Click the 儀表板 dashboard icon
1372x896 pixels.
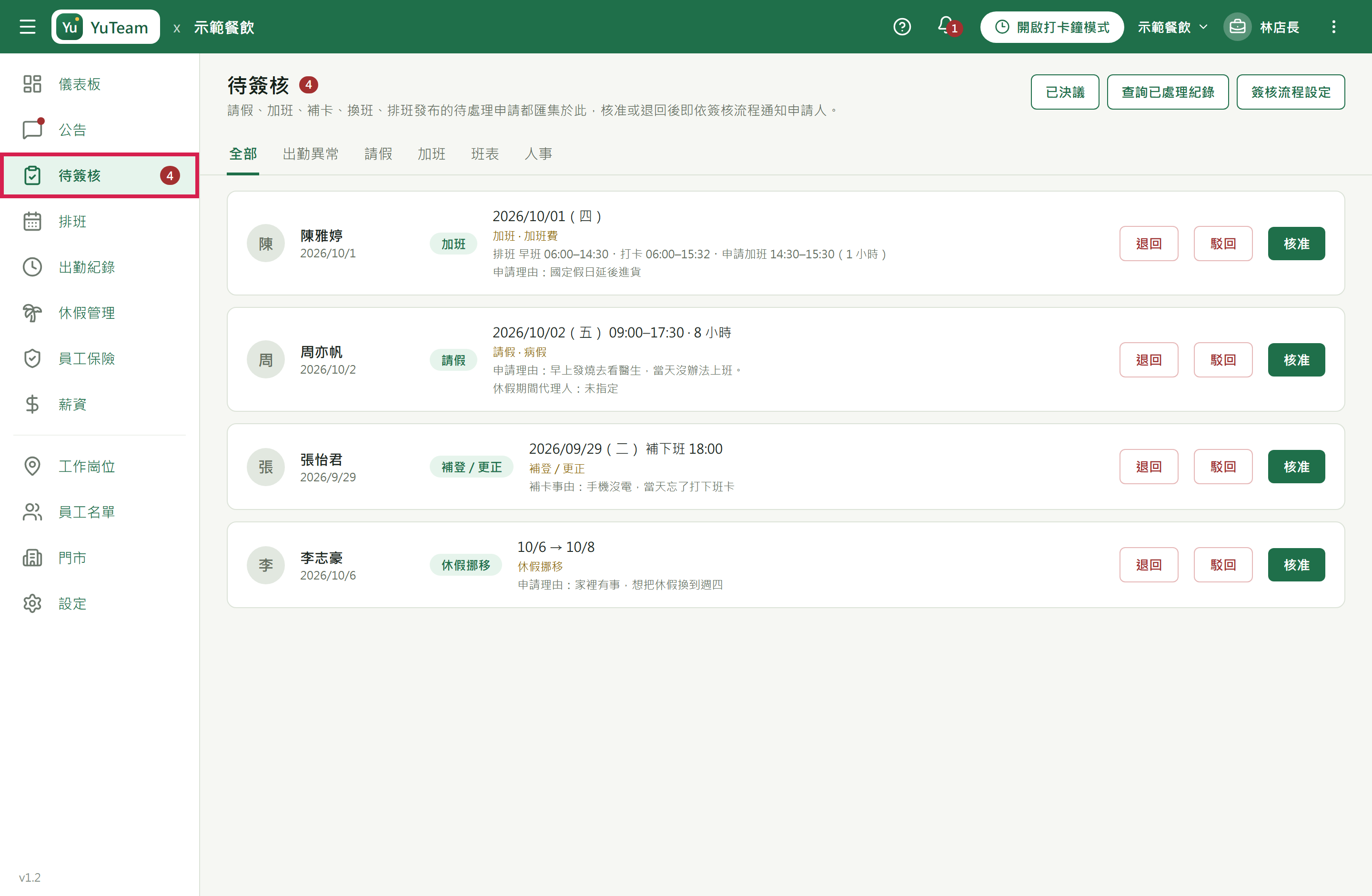pos(32,84)
